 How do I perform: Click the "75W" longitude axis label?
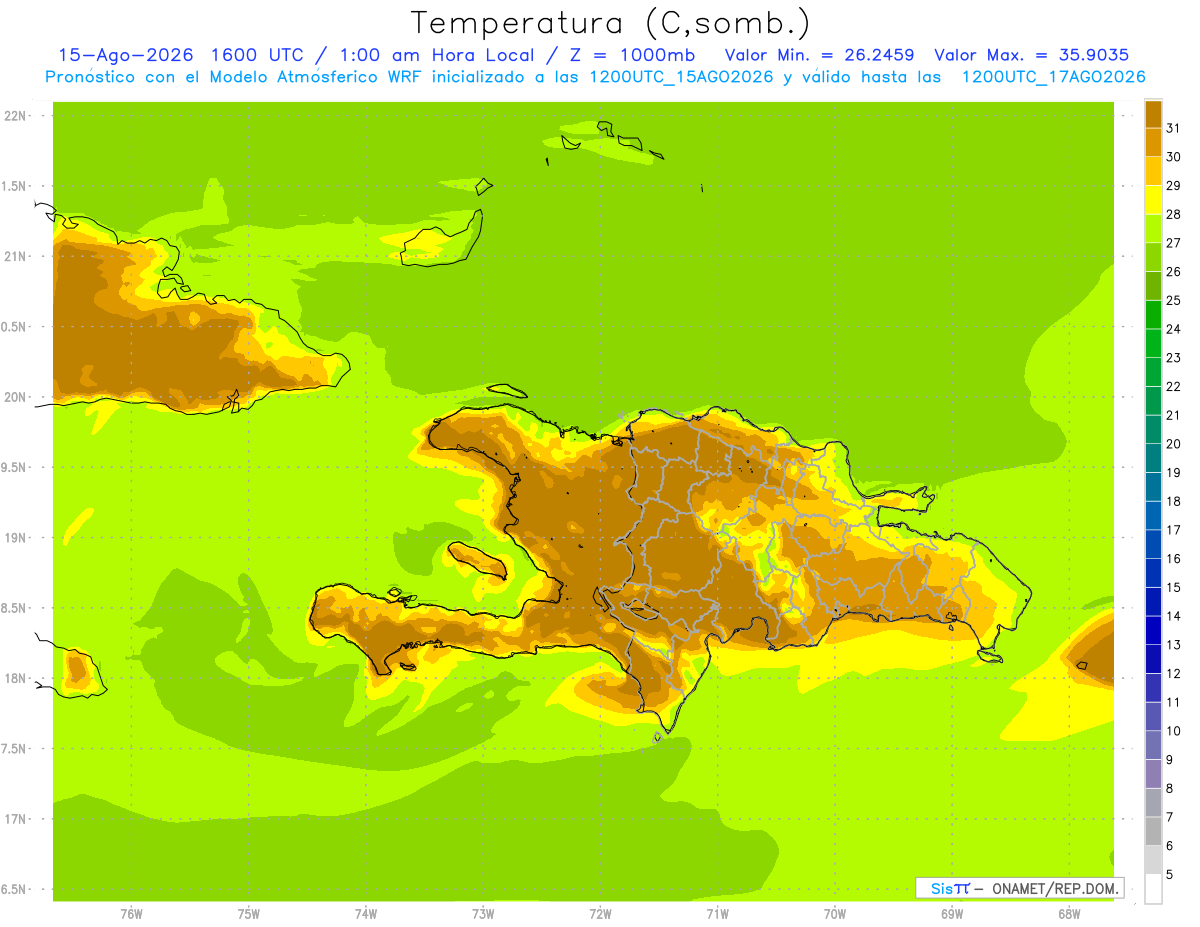[x=248, y=914]
